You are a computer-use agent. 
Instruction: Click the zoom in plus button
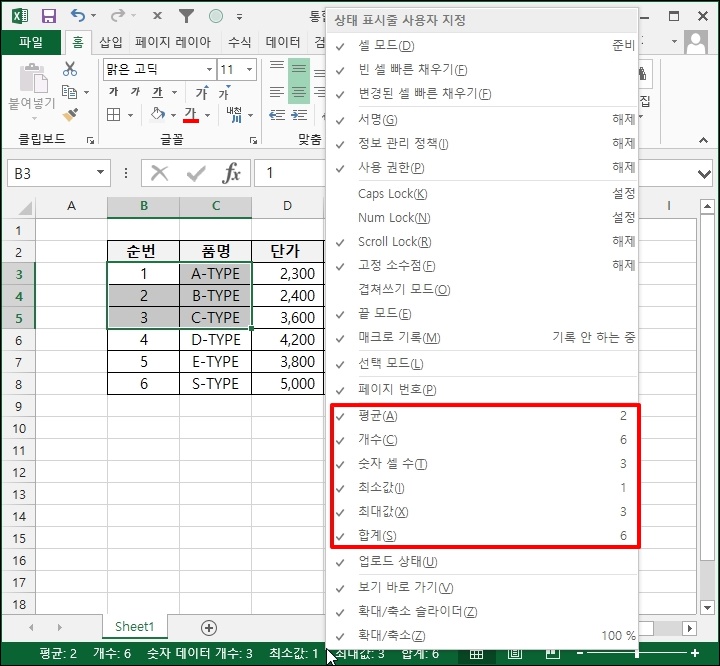coord(695,653)
